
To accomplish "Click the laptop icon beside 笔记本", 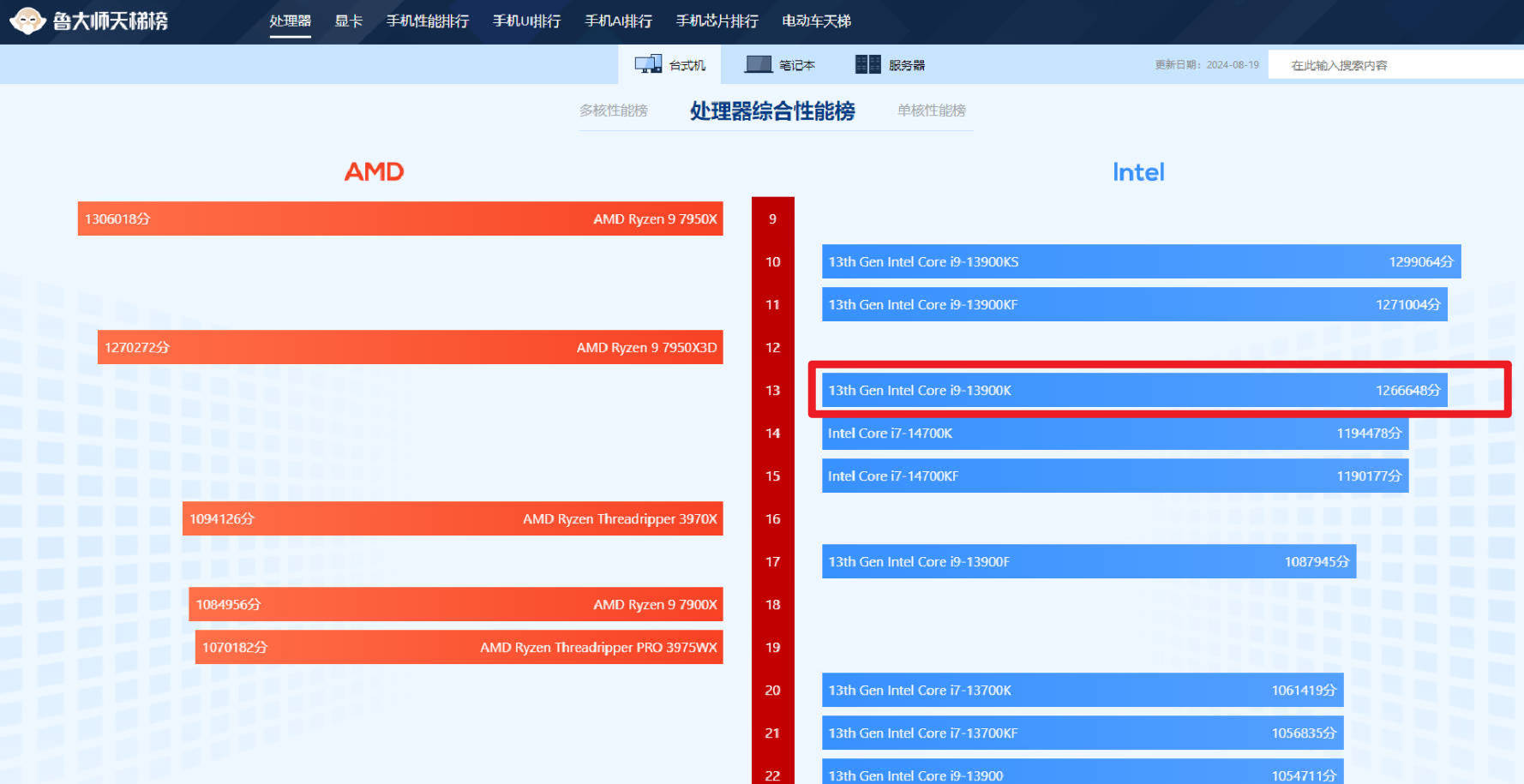I will tap(759, 64).
